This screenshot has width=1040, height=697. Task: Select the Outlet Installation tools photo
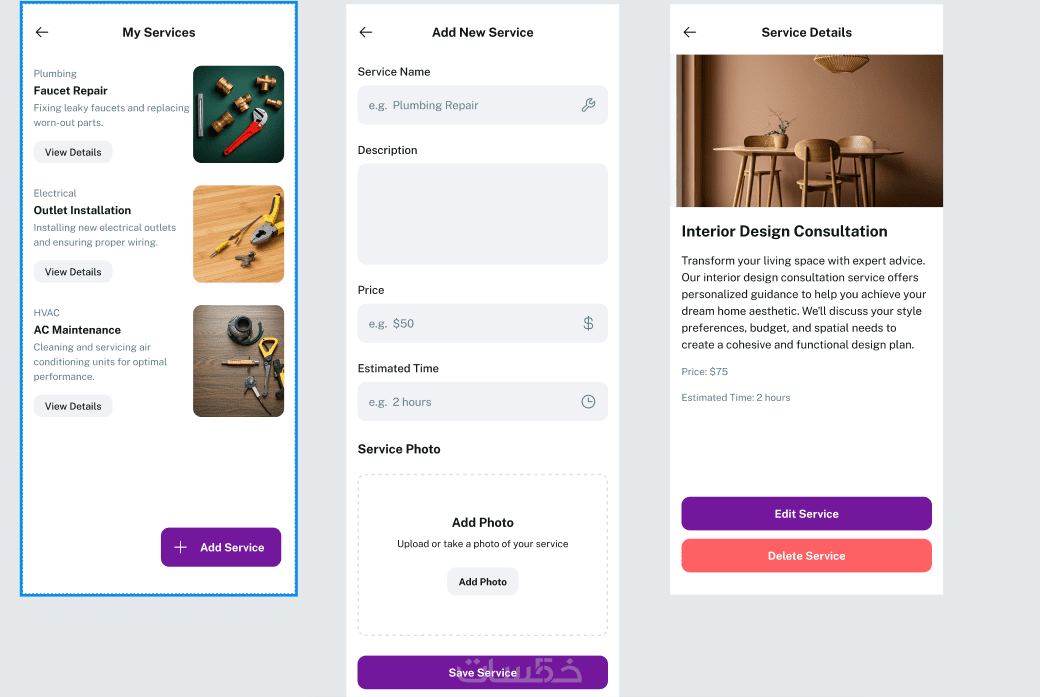(x=238, y=234)
